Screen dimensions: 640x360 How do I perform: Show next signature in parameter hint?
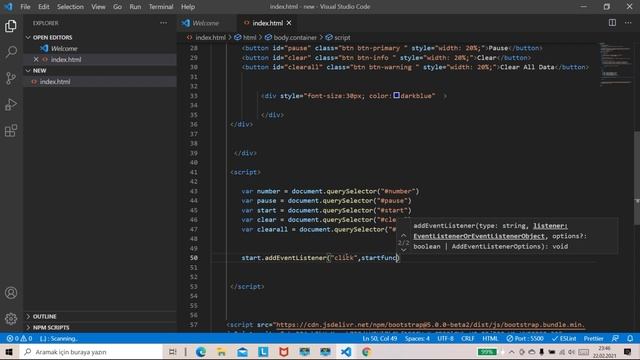[403, 250]
